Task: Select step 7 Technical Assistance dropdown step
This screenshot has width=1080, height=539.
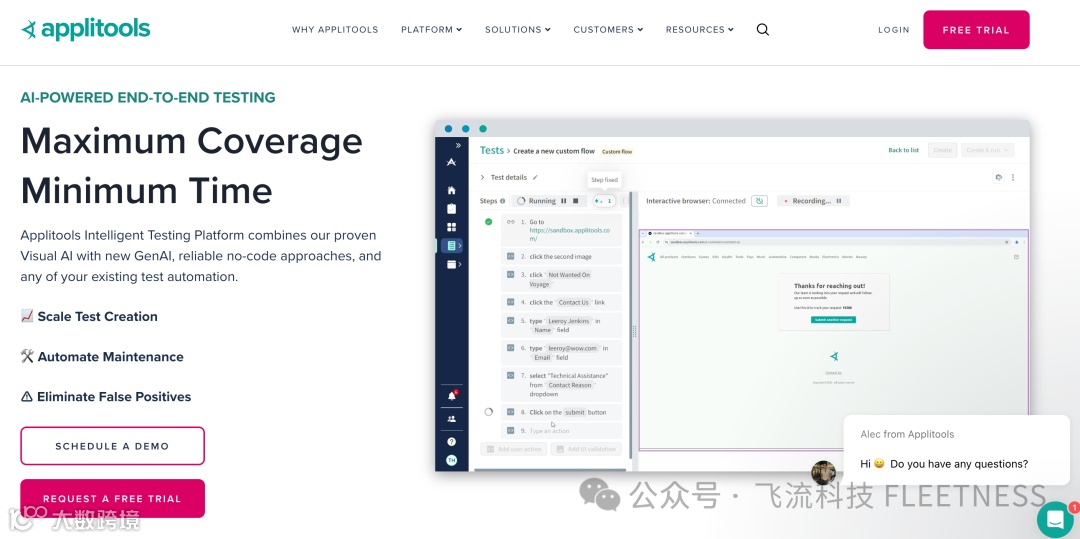Action: pos(561,385)
